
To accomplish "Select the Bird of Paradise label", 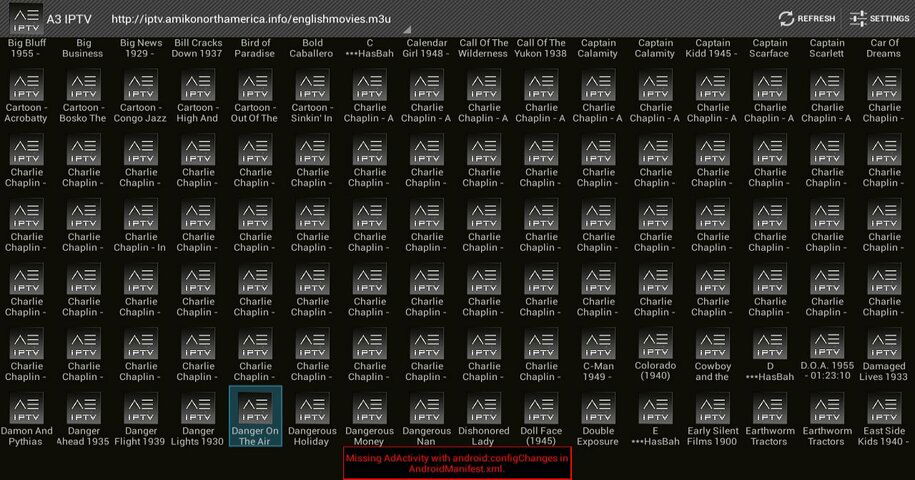I will click(255, 48).
